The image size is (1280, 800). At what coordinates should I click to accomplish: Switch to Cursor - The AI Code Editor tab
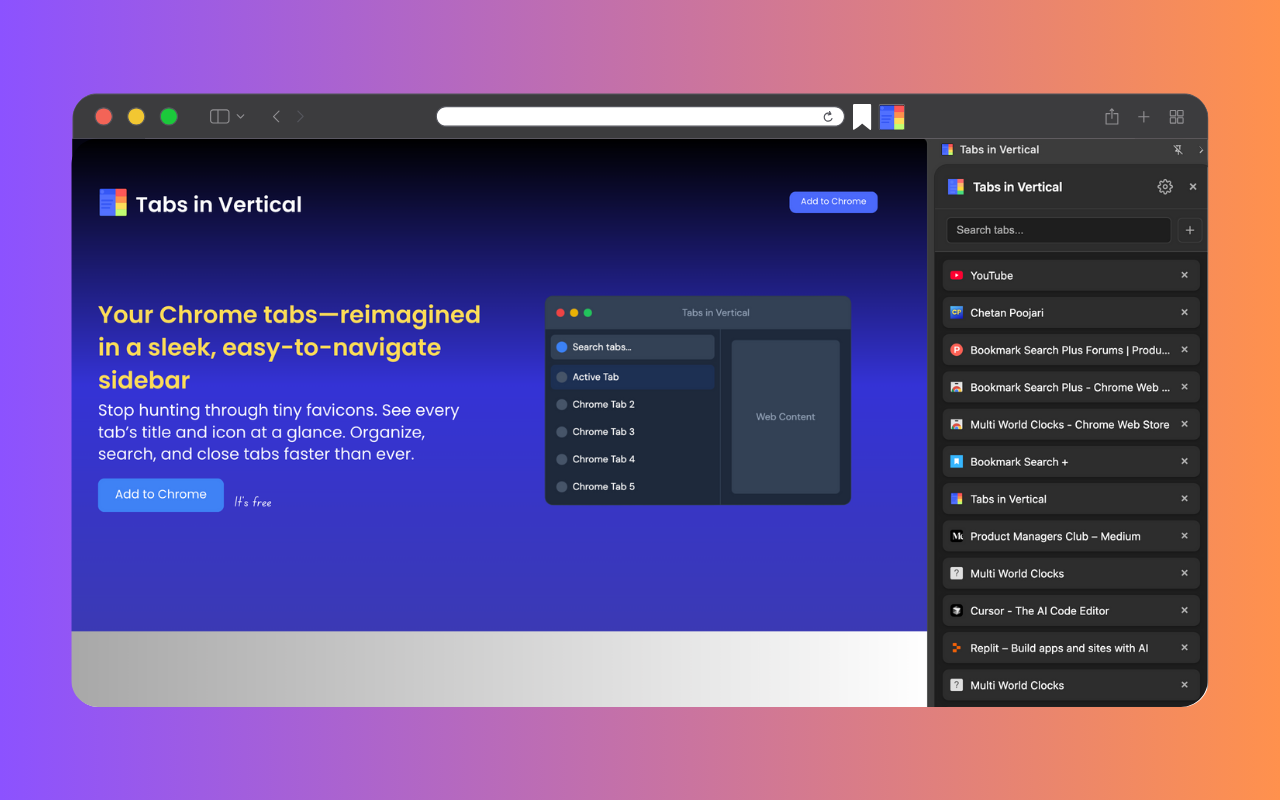point(1071,610)
